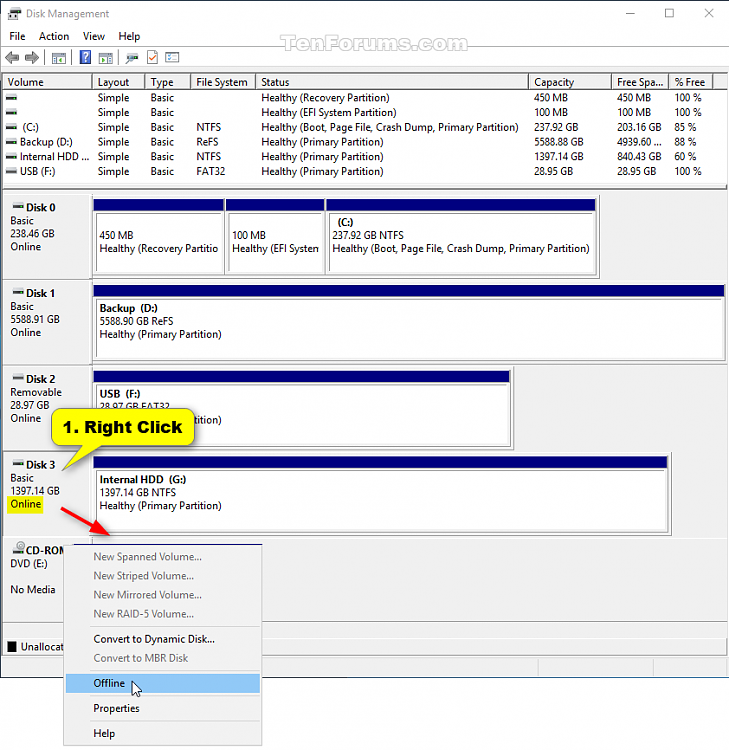The image size is (729, 750).
Task: Sort by the Free Space column header
Action: (640, 82)
